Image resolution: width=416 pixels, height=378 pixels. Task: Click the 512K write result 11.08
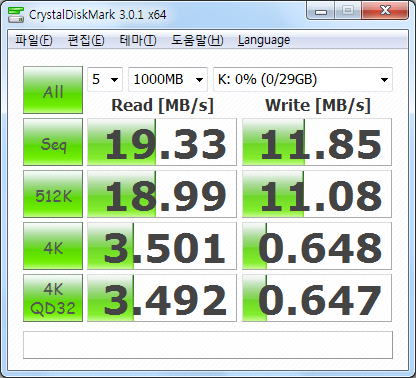pyautogui.click(x=317, y=194)
